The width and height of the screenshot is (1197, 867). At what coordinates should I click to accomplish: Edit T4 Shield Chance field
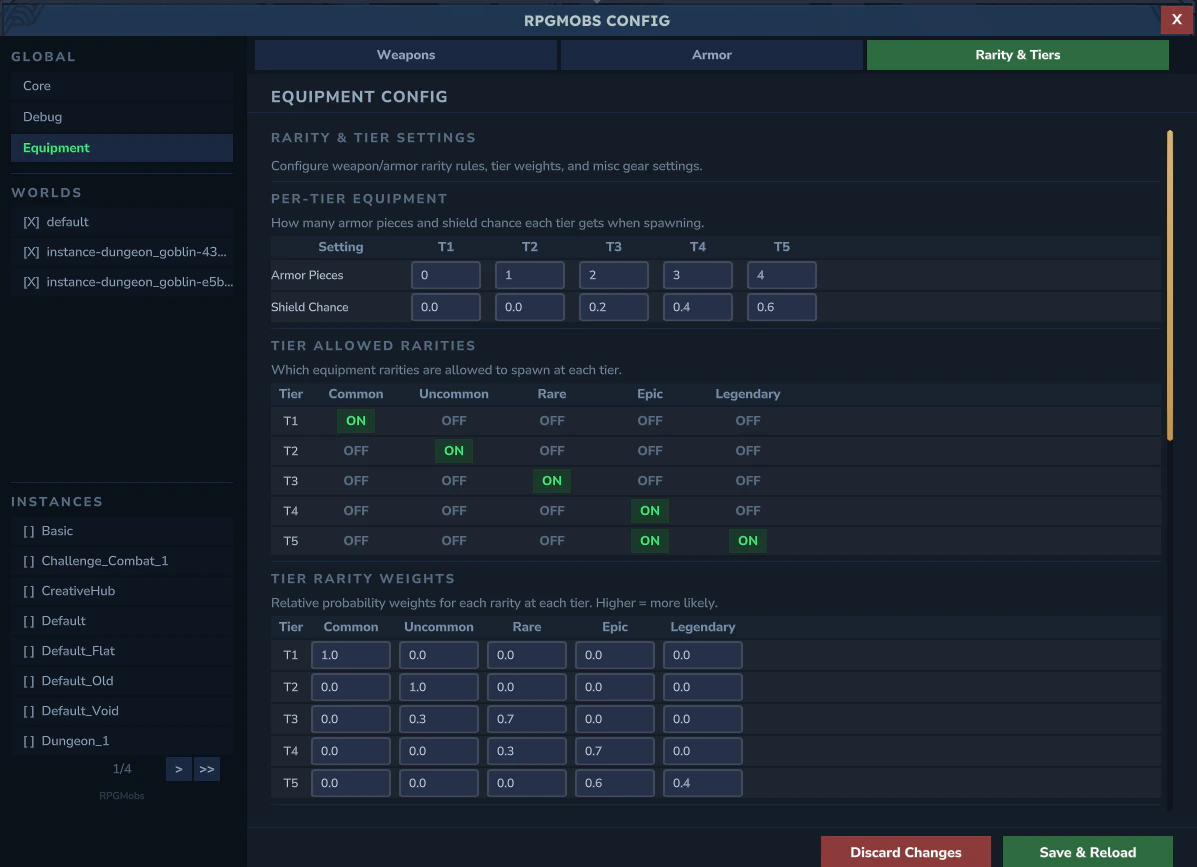click(698, 307)
